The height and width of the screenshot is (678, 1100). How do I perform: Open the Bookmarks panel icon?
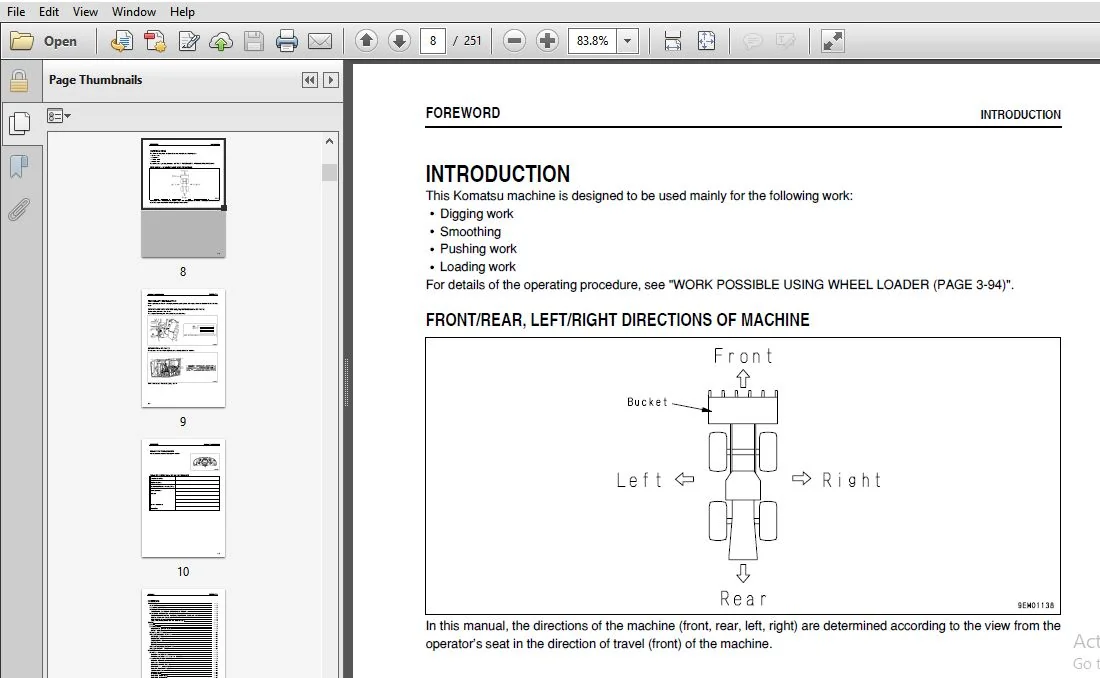(x=19, y=167)
